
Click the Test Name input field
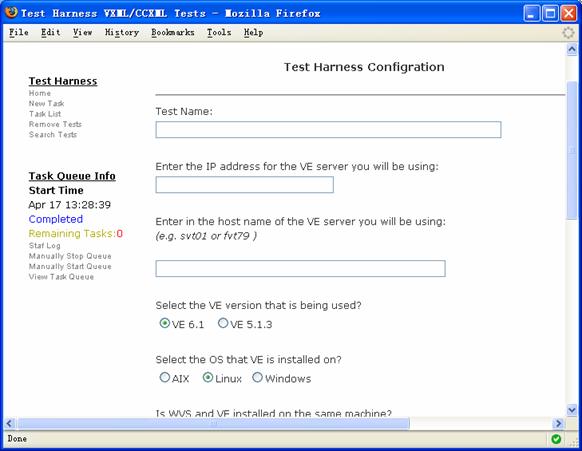coord(328,130)
